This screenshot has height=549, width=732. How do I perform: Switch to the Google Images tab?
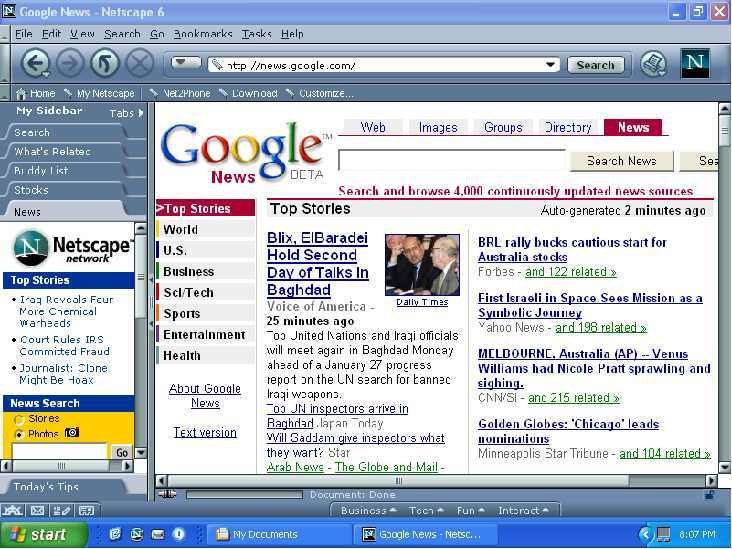[438, 127]
